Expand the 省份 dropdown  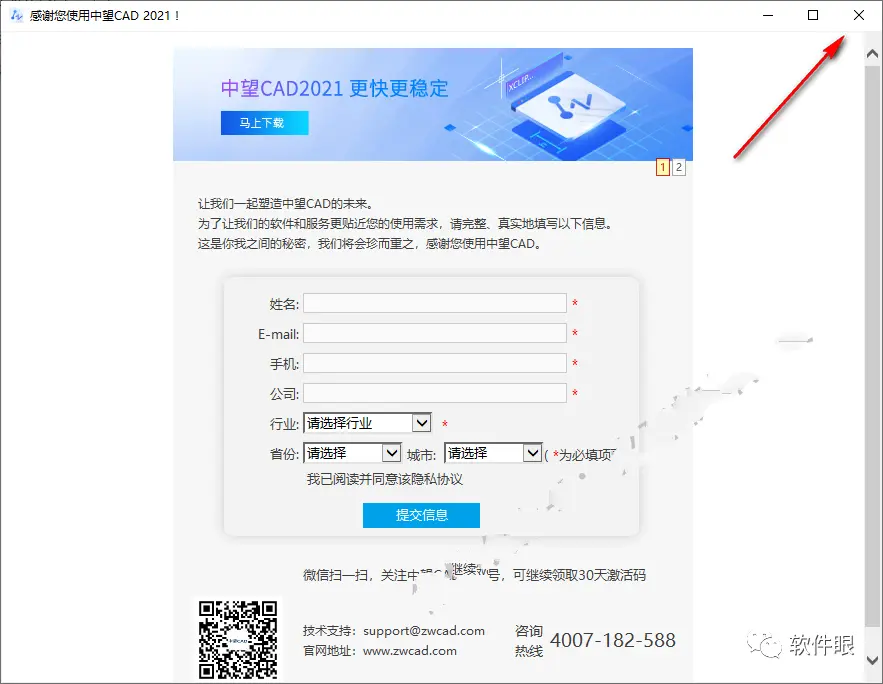pyautogui.click(x=352, y=453)
